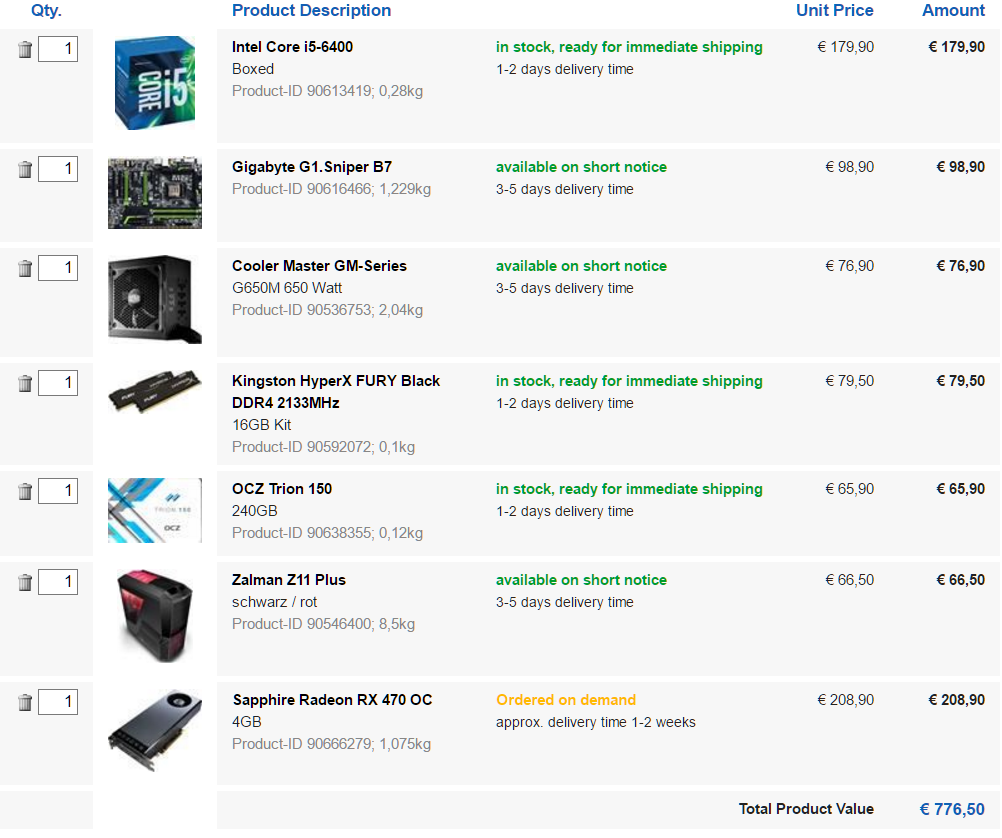Screen dimensions: 1002x838
Task: Edit quantity field for Sapphire Radeon RX 470
Action: click(58, 702)
